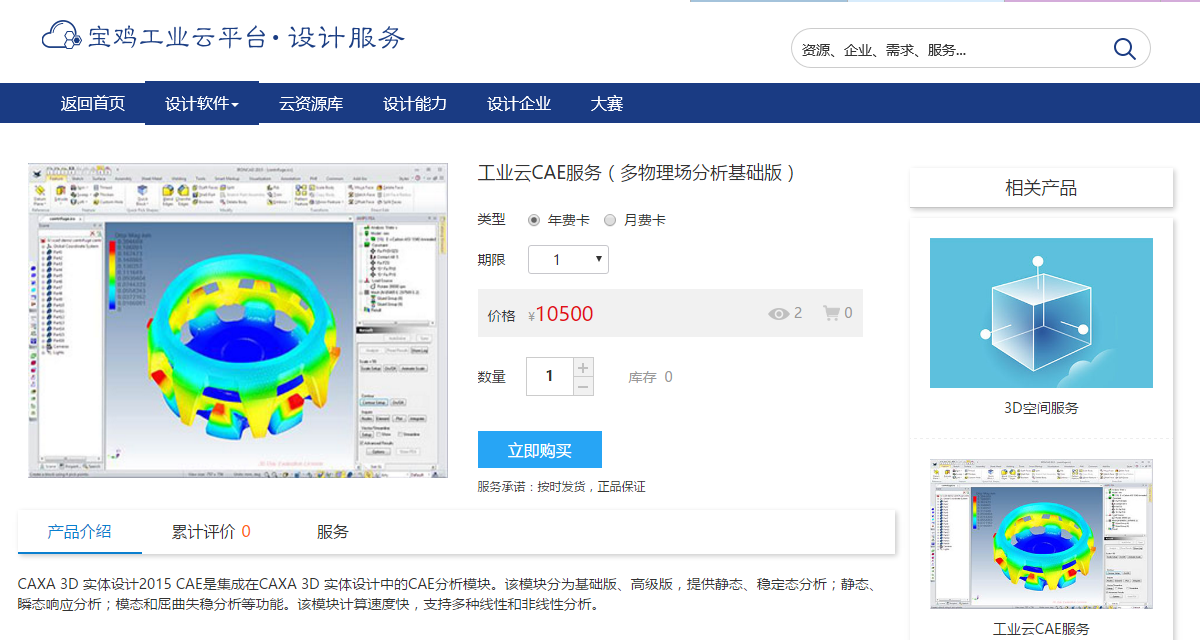Viewport: 1200px width, 640px height.
Task: Click 库存 0 stock text
Action: click(x=650, y=377)
